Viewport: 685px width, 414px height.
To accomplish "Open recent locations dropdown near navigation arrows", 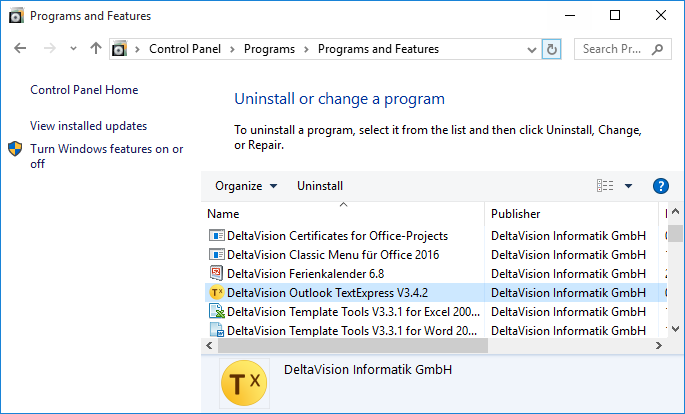I will tap(73, 49).
